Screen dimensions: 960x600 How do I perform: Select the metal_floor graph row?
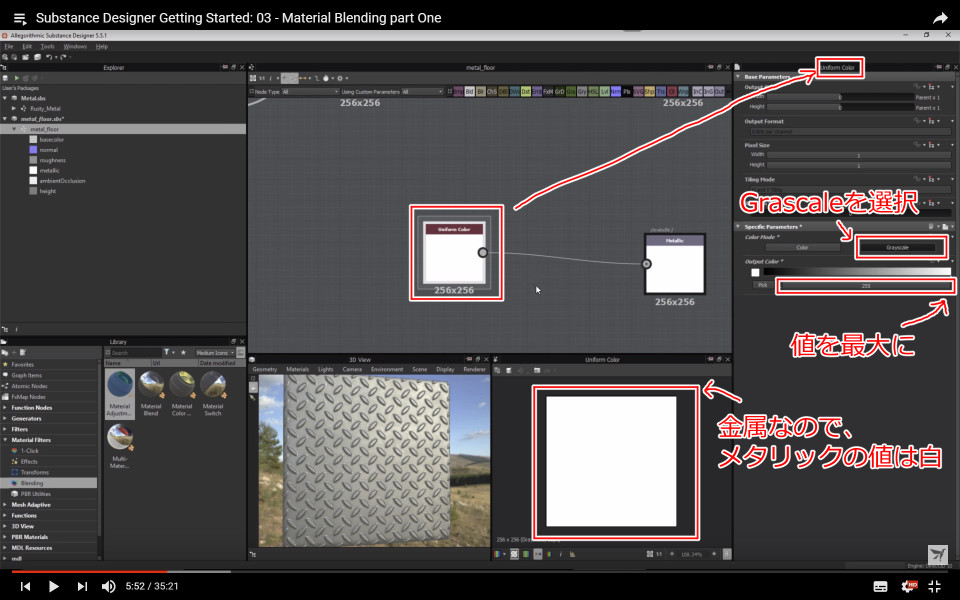pyautogui.click(x=122, y=129)
